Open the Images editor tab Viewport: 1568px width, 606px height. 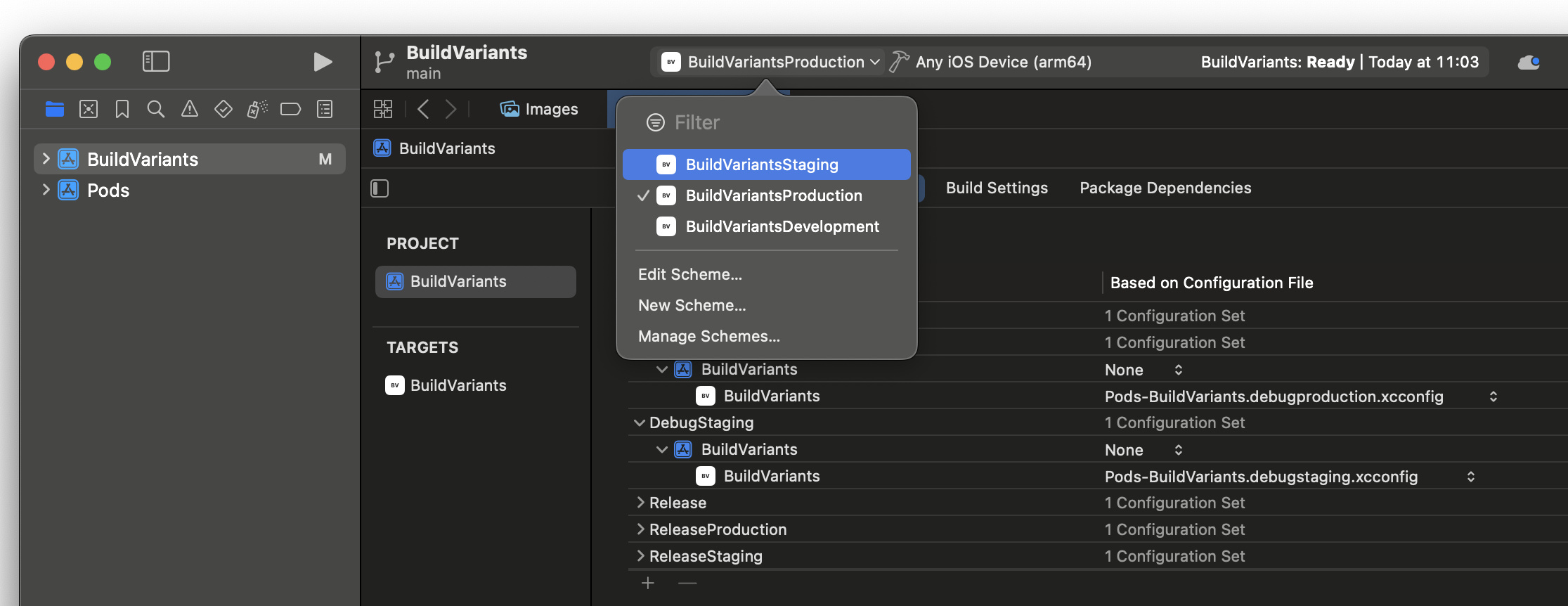(x=539, y=109)
